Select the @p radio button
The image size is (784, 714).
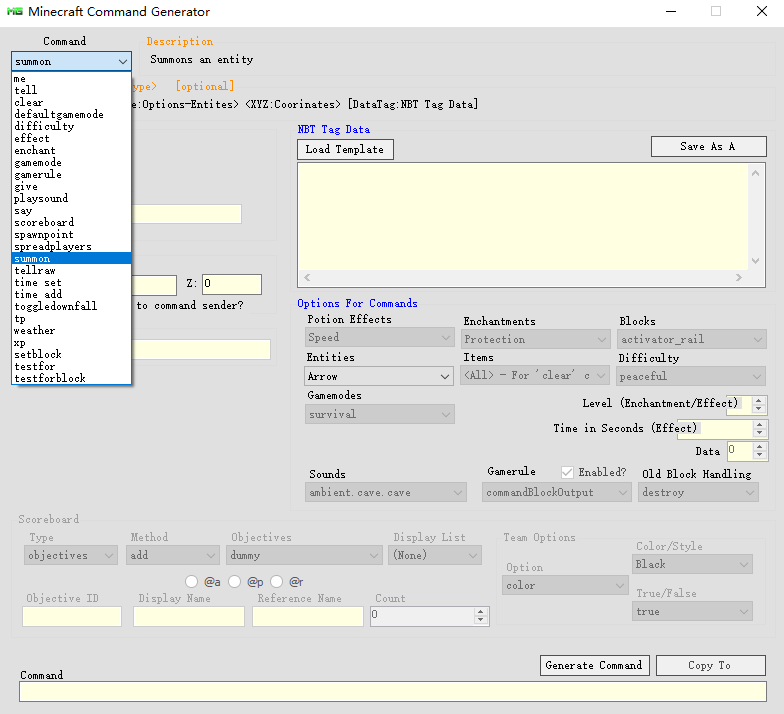pos(234,582)
